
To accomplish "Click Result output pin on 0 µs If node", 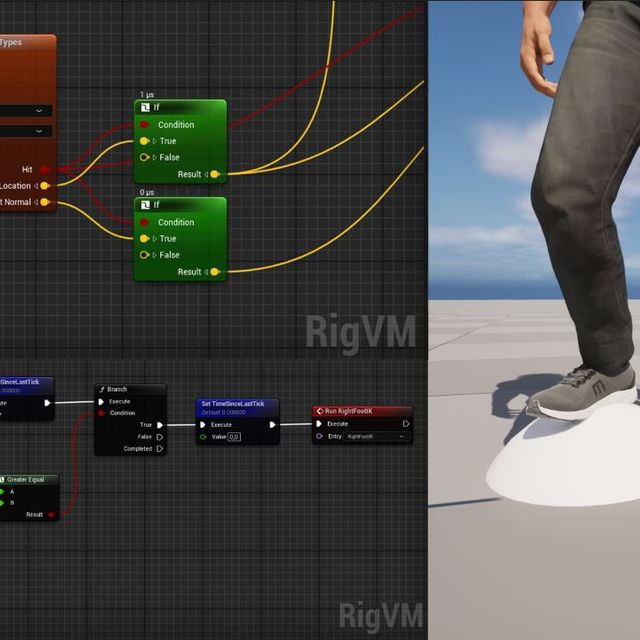I will 215,272.
